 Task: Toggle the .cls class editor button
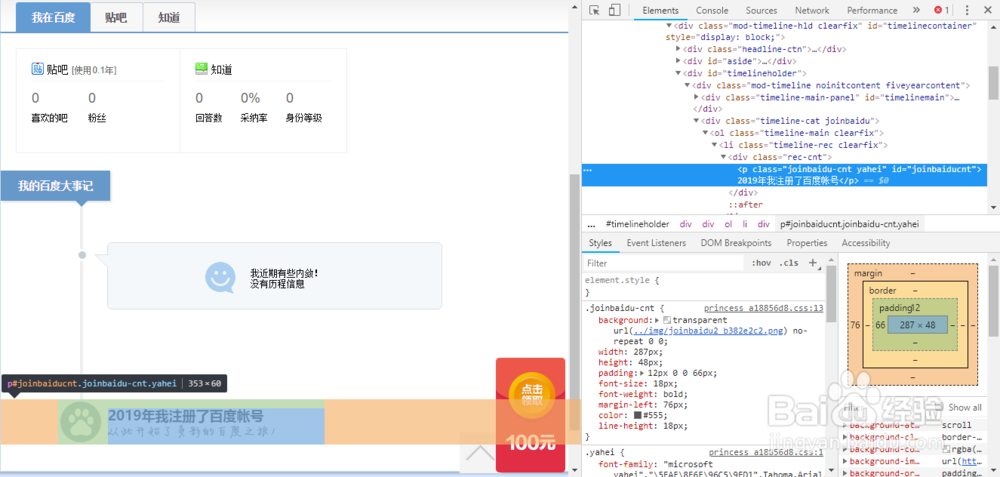[x=788, y=263]
